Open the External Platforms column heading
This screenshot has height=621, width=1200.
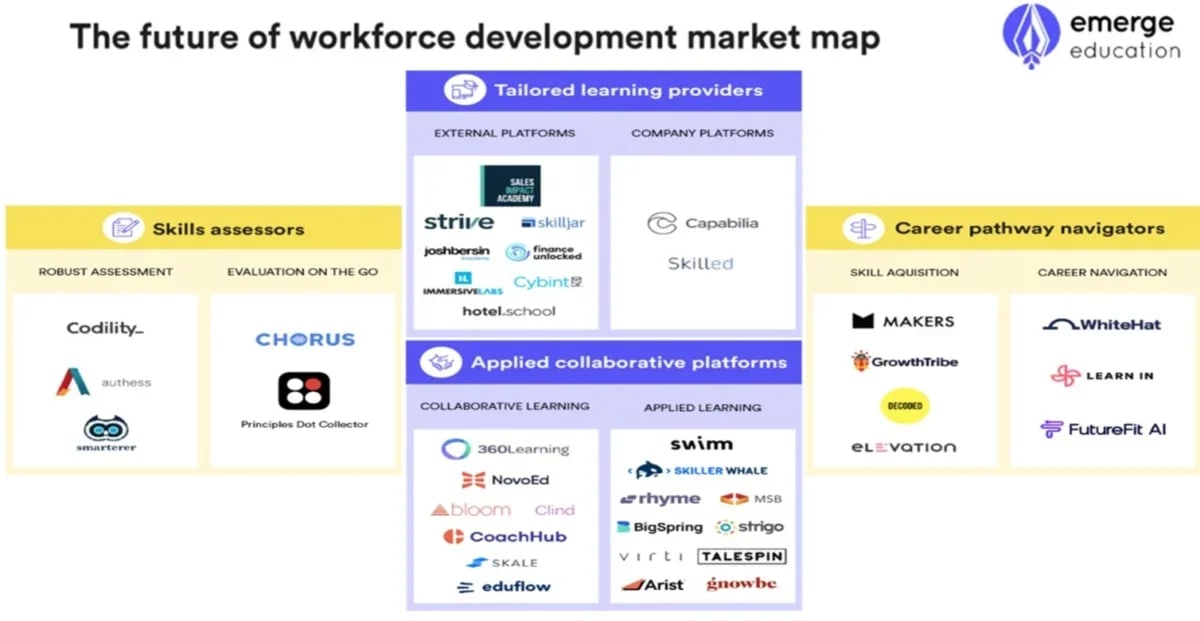505,133
